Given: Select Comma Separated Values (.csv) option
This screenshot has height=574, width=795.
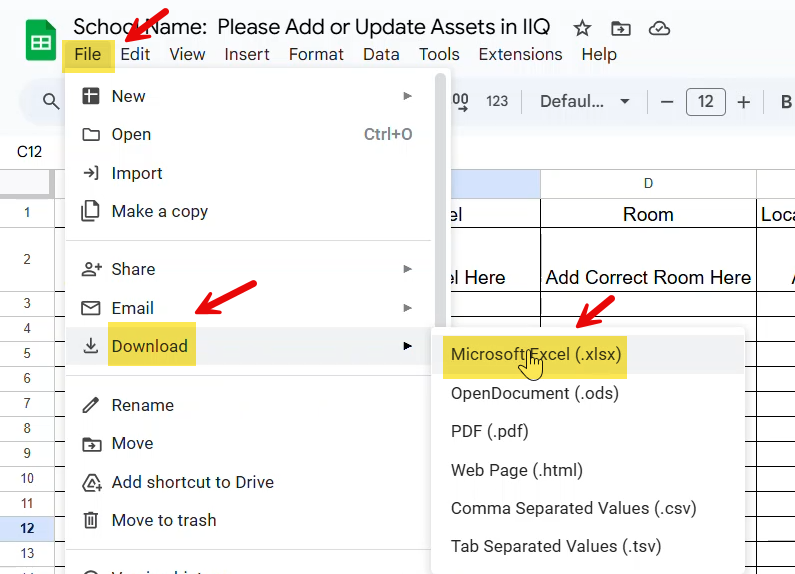Looking at the screenshot, I should click(573, 508).
